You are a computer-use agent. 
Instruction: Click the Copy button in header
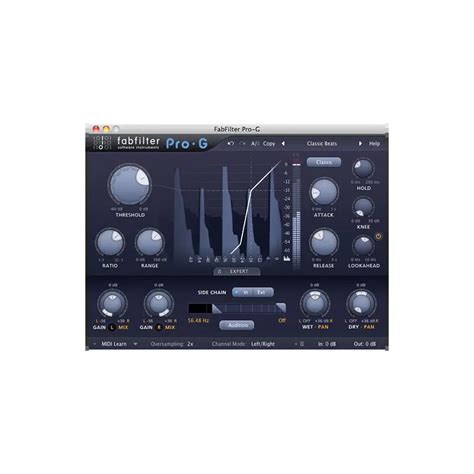click(269, 143)
